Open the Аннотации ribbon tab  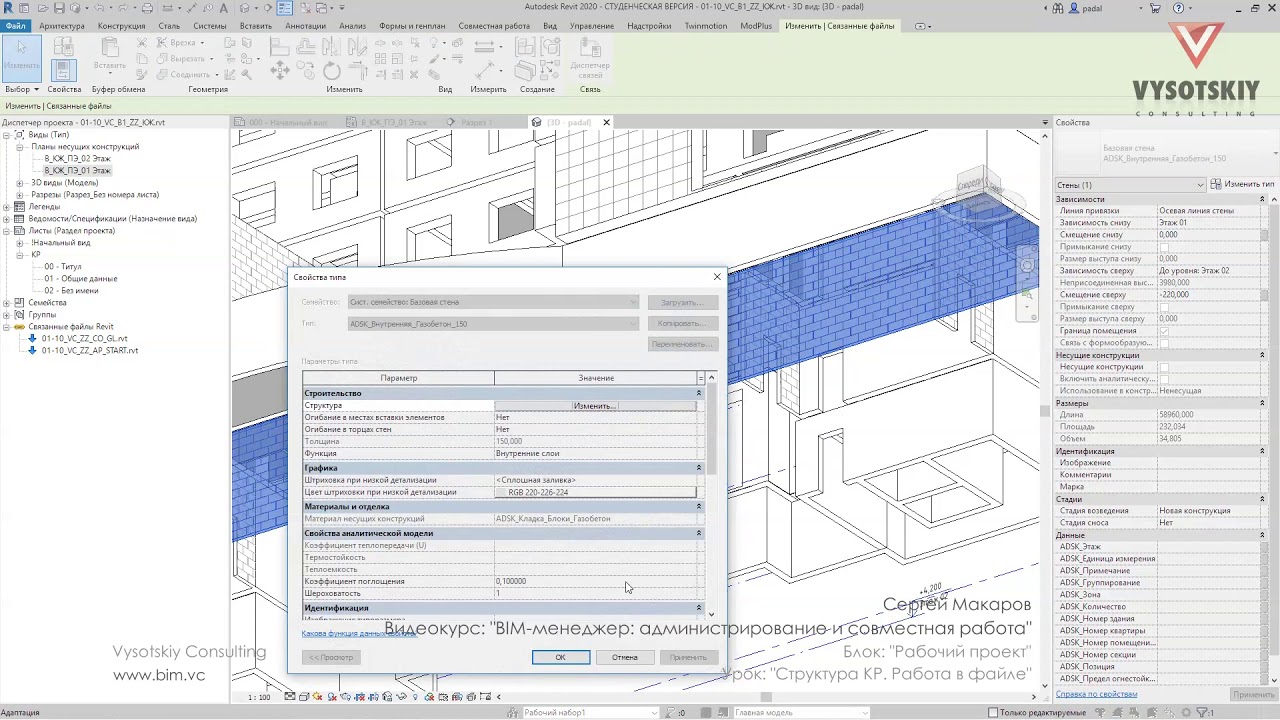(x=305, y=26)
